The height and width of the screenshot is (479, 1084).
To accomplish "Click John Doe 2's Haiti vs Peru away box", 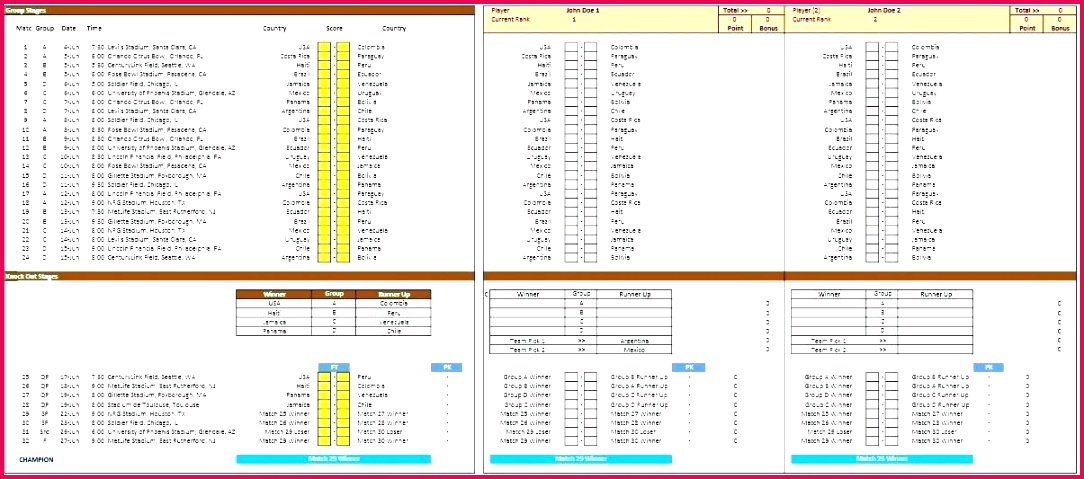I will click(x=891, y=65).
